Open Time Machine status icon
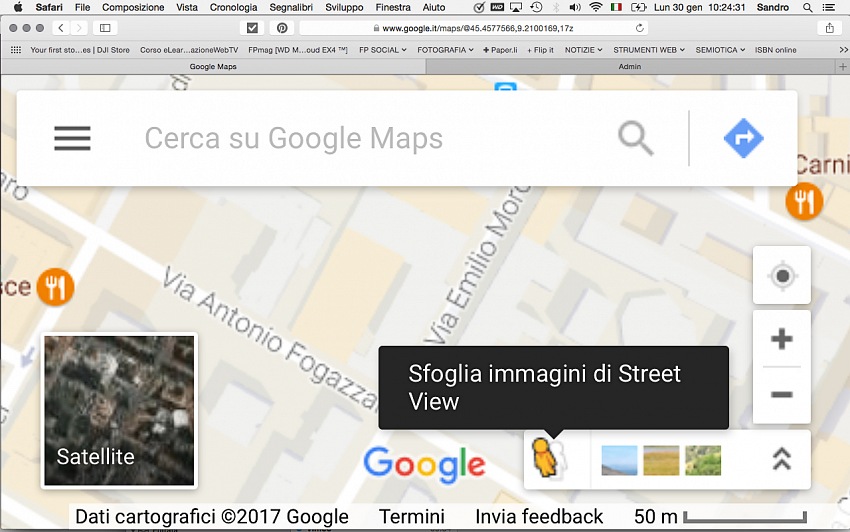This screenshot has width=850, height=532. 536,8
